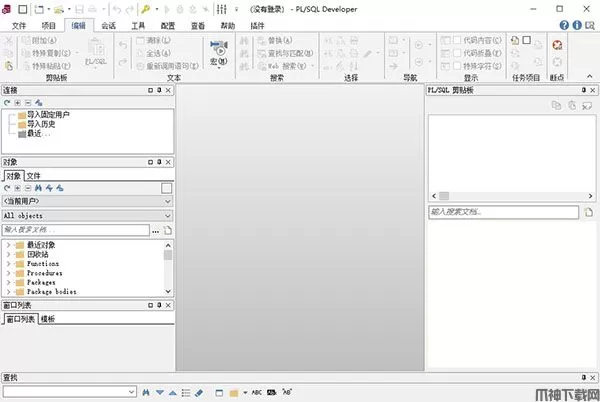
Task: Open the 工具 menu tab
Action: (139, 24)
